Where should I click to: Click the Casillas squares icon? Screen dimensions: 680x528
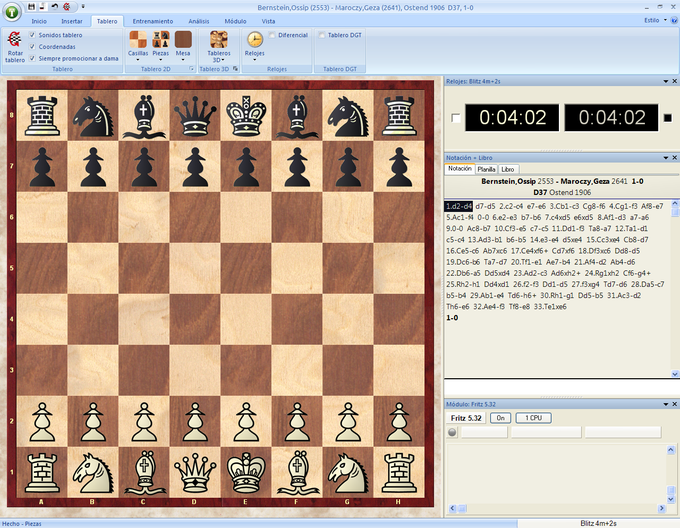tap(138, 39)
